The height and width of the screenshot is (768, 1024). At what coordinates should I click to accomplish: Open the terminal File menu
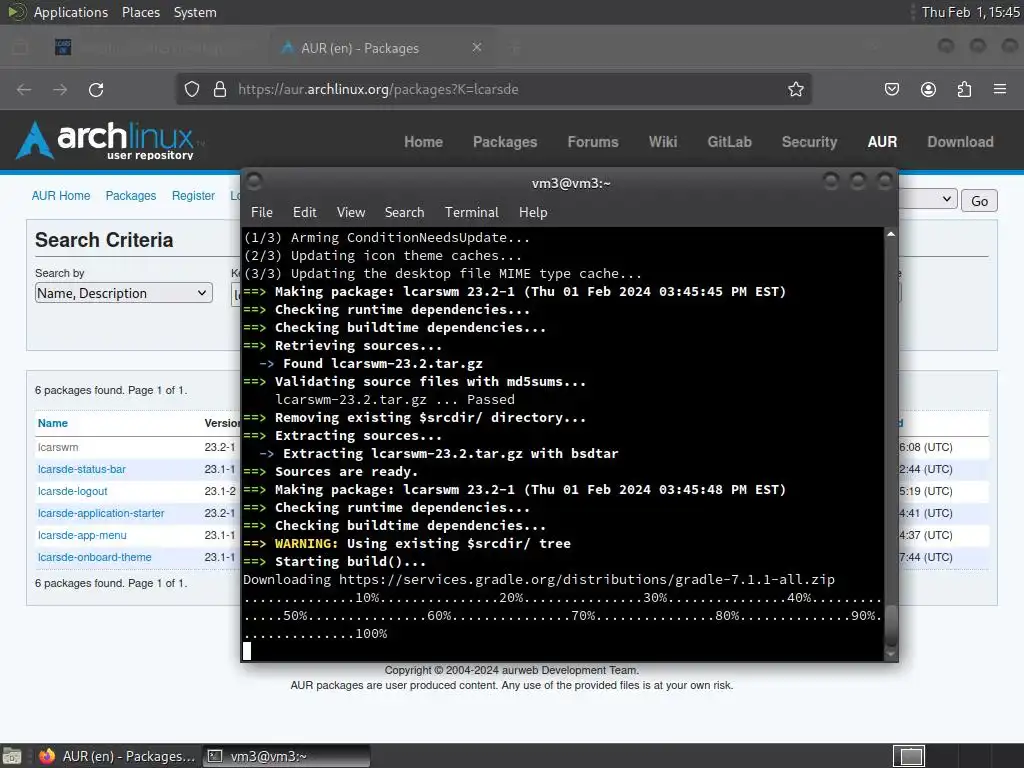(262, 212)
